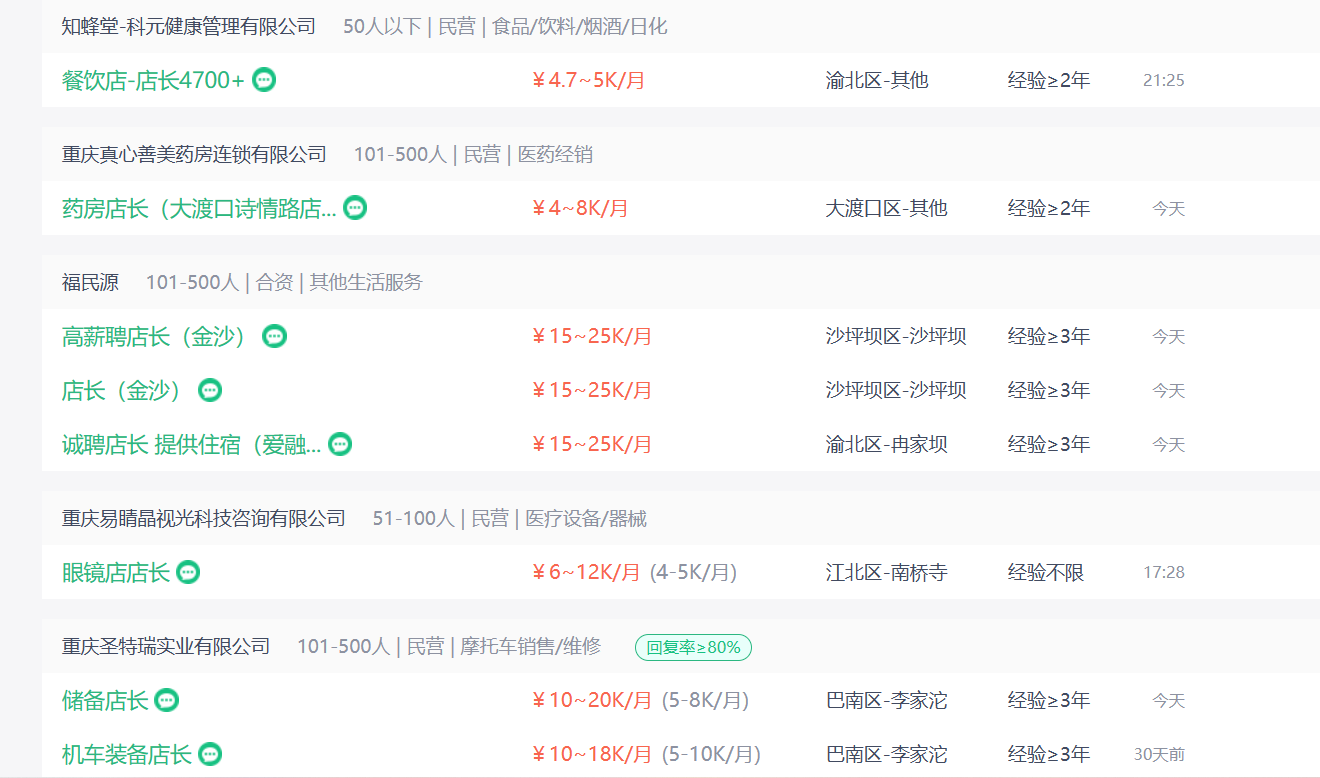Open 高薪聘店长（金沙） job title

click(155, 336)
